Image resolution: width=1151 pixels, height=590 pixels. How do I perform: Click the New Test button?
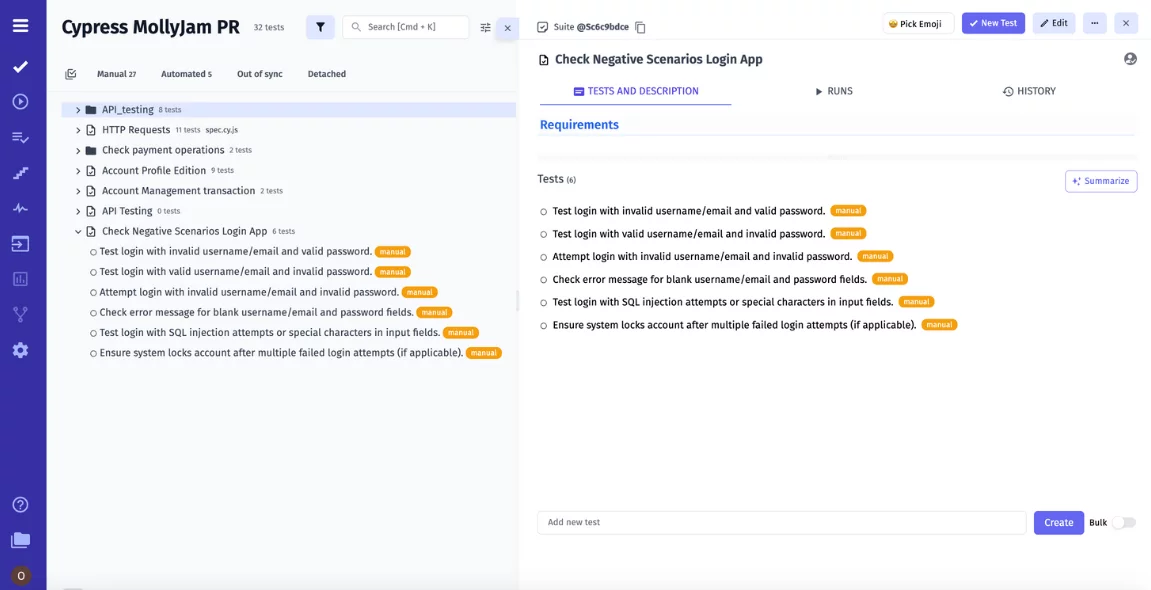click(x=992, y=23)
